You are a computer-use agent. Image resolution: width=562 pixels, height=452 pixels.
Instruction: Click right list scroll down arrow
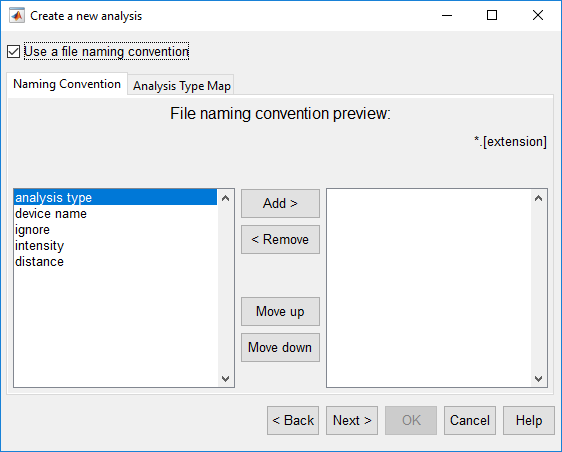coord(538,379)
